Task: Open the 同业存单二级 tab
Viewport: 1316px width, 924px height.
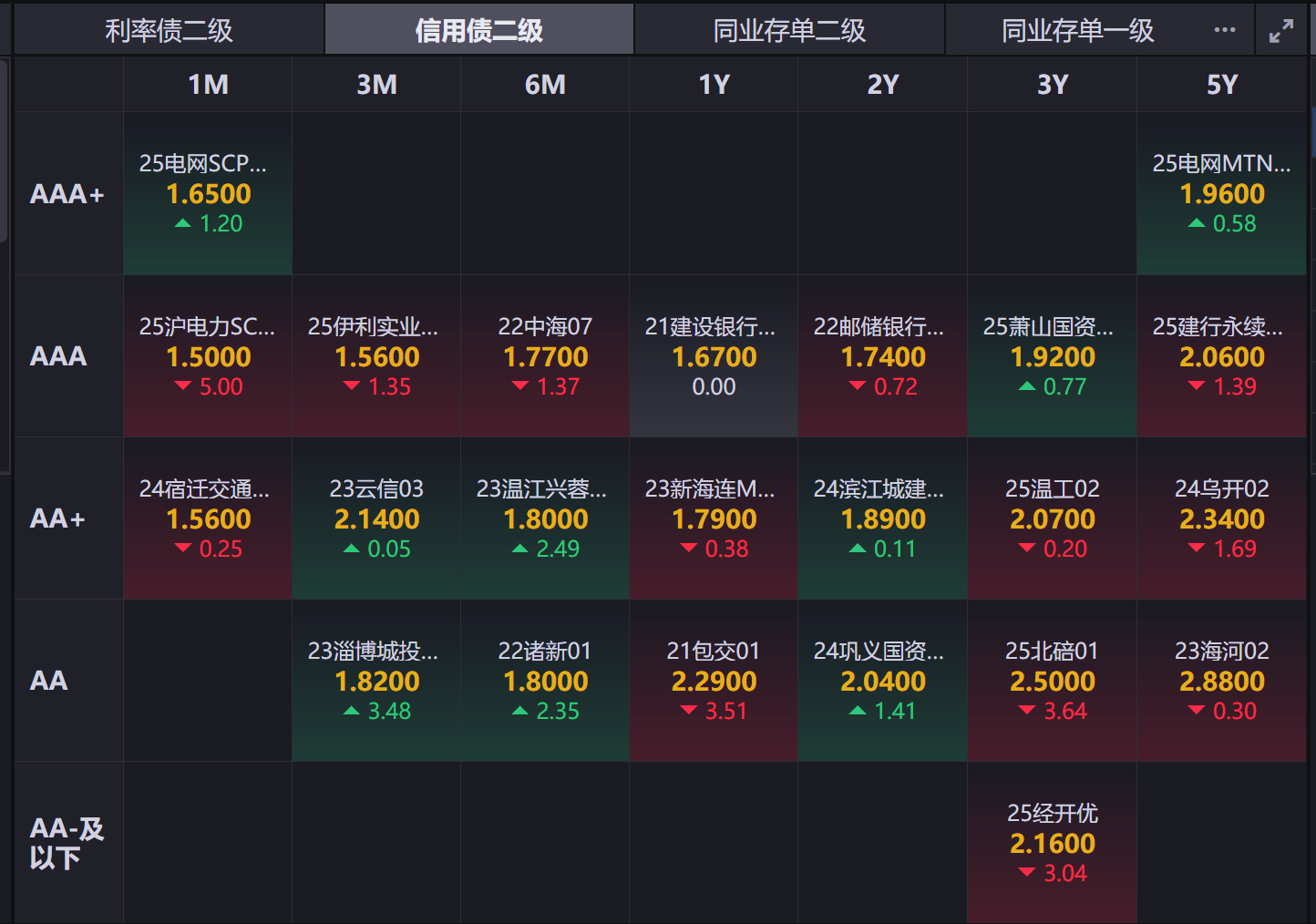Action: click(x=789, y=30)
